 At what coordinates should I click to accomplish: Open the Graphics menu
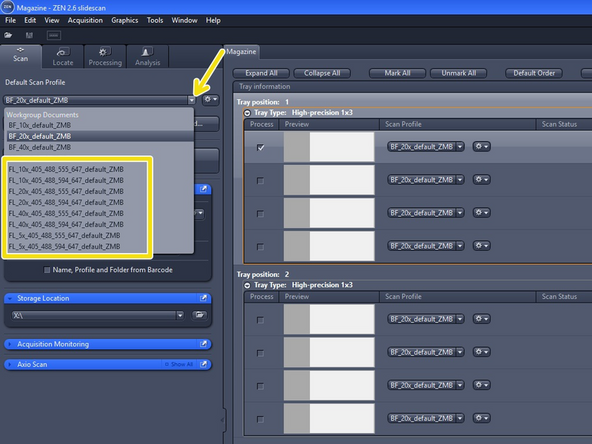point(125,20)
